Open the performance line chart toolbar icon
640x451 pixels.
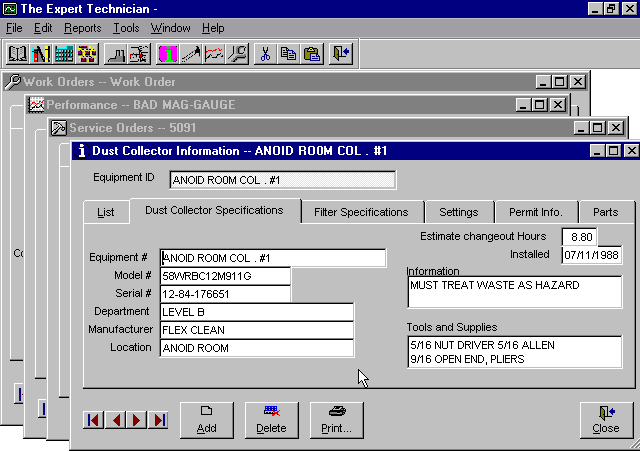pyautogui.click(x=214, y=53)
